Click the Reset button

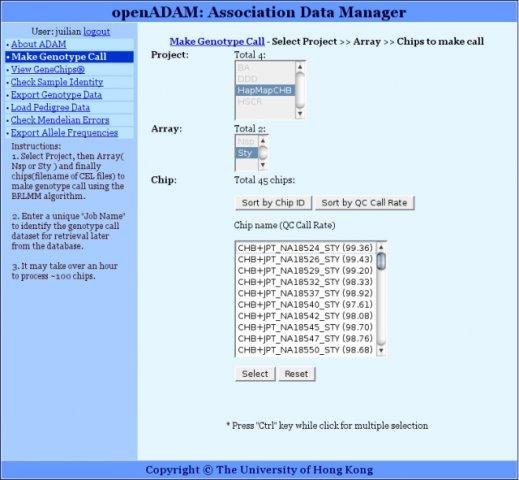pos(297,374)
